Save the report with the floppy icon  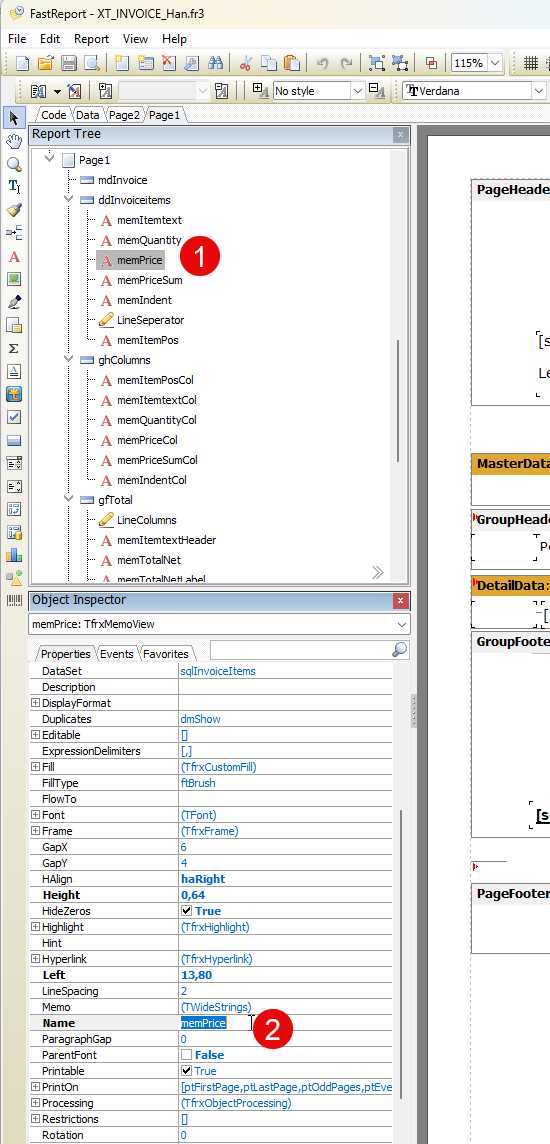click(68, 63)
